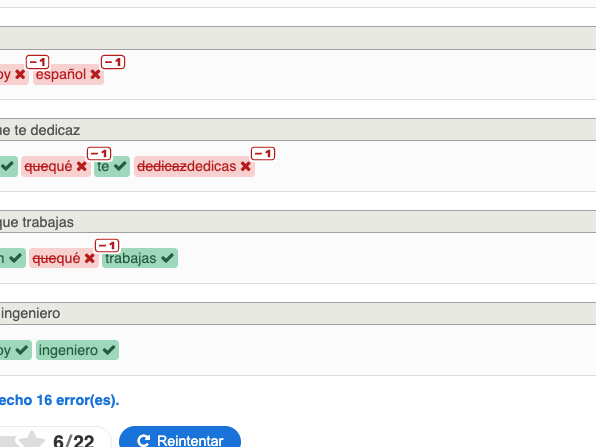The height and width of the screenshot is (447, 596).
Task: Click the Reintentar button
Action: [x=180, y=439]
